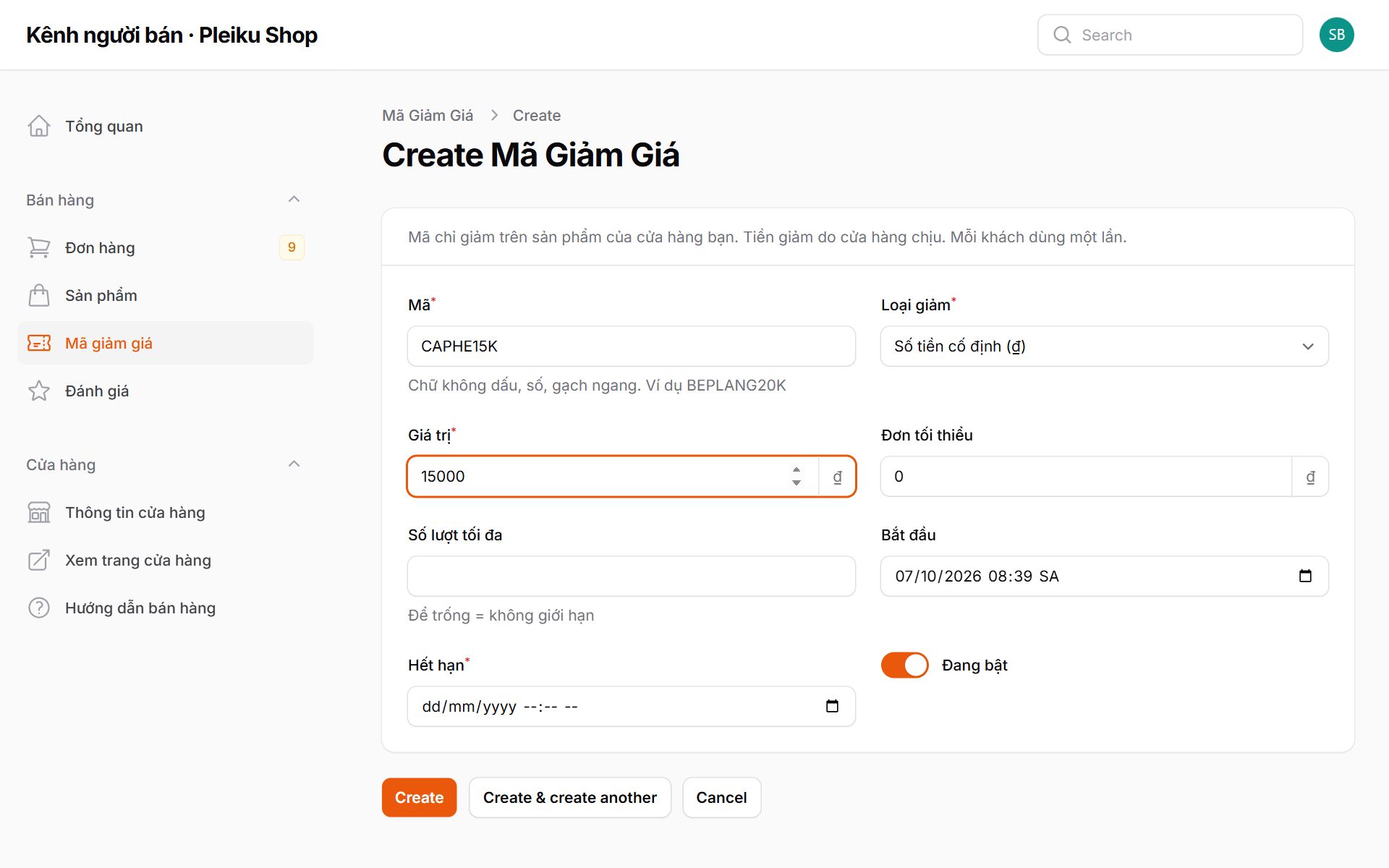The image size is (1389, 868).
Task: Click the Create breadcrumb text
Action: coord(537,115)
